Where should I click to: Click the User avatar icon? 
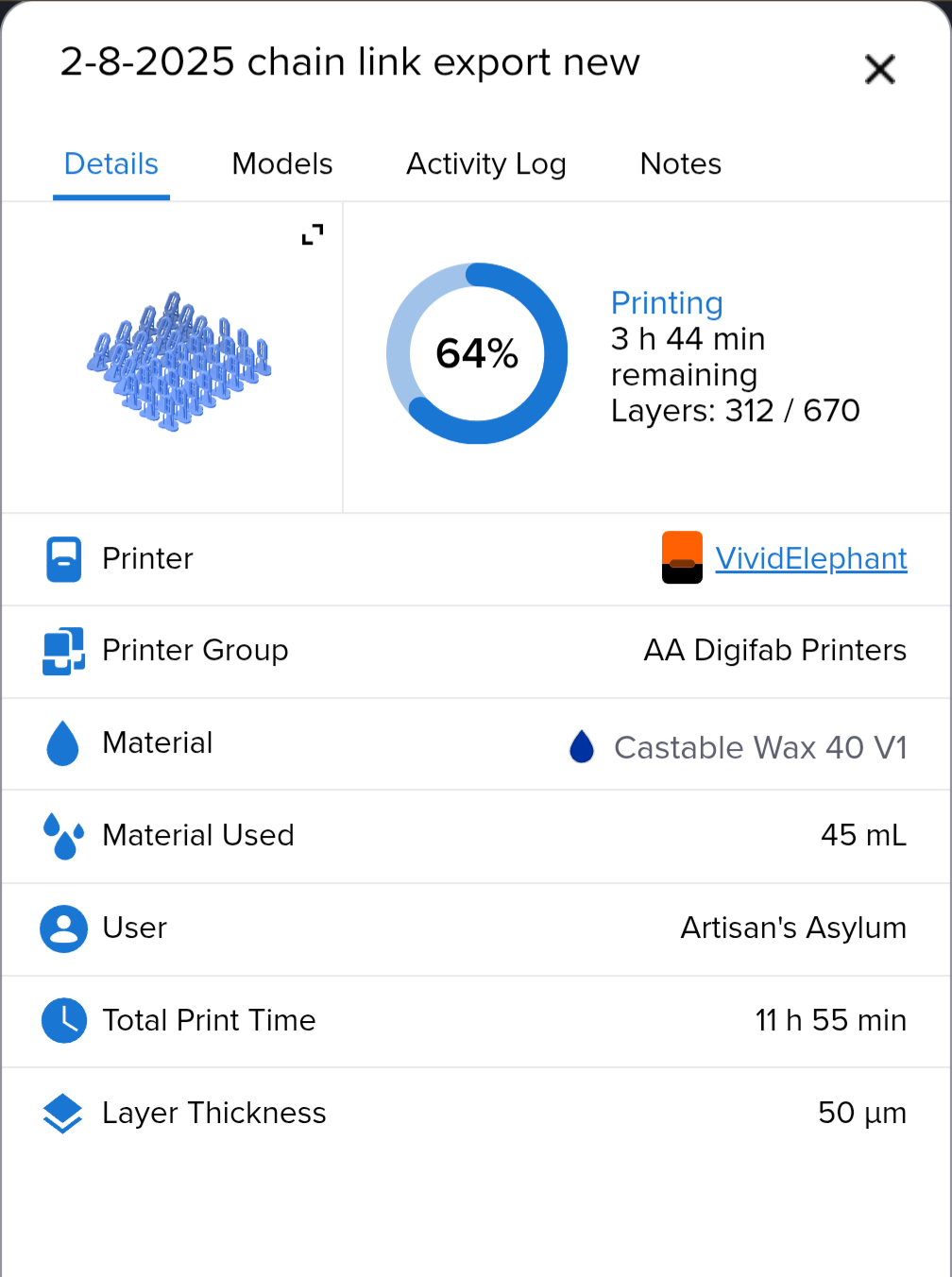[x=63, y=928]
